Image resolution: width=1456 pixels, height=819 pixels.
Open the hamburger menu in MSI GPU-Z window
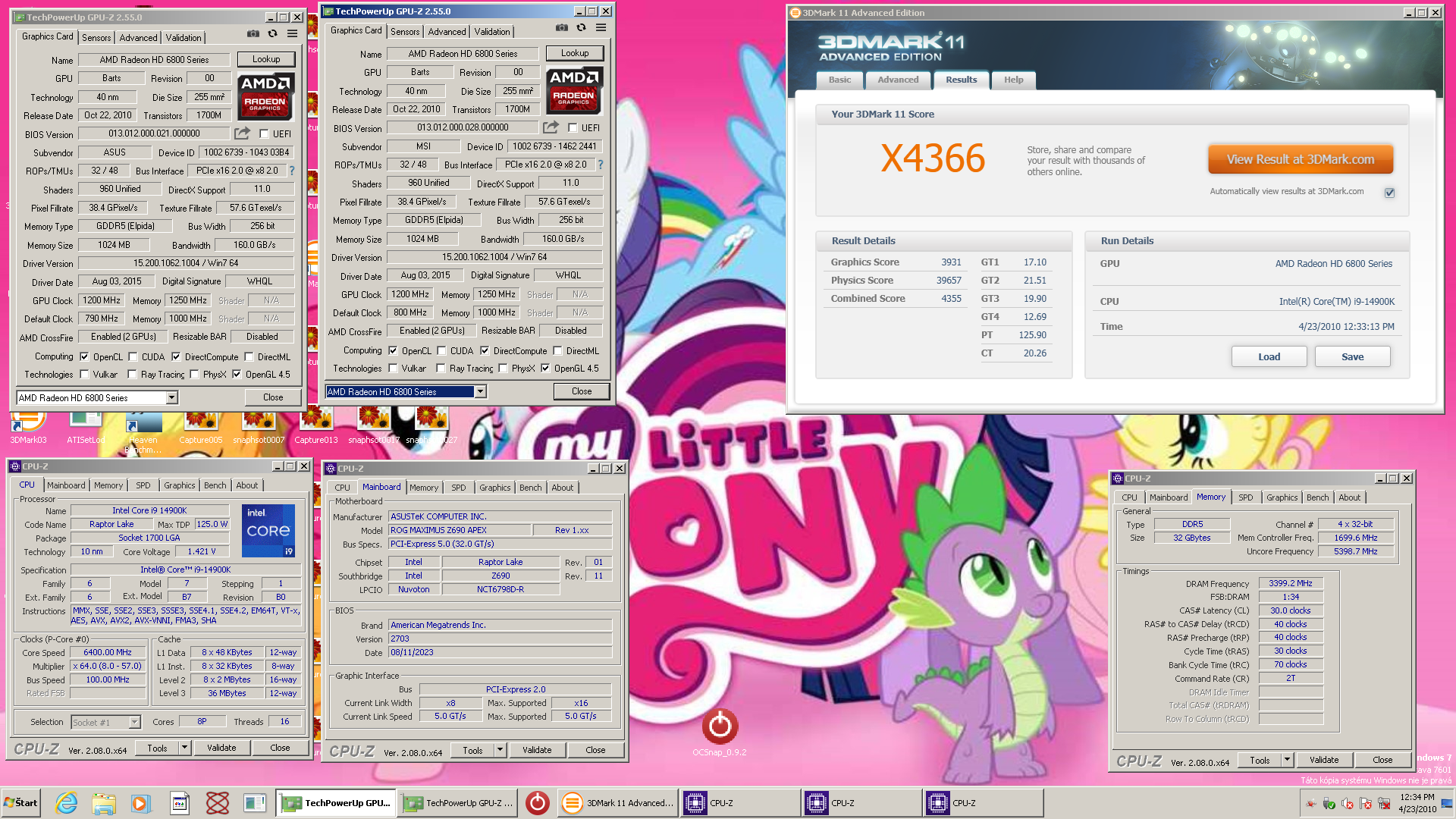[601, 28]
